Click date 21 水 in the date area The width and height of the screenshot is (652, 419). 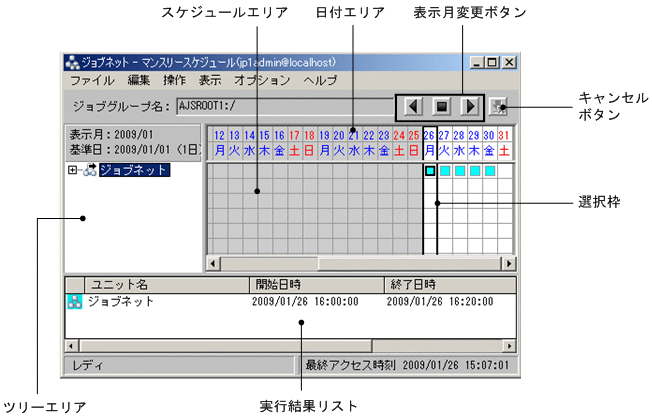[354, 143]
